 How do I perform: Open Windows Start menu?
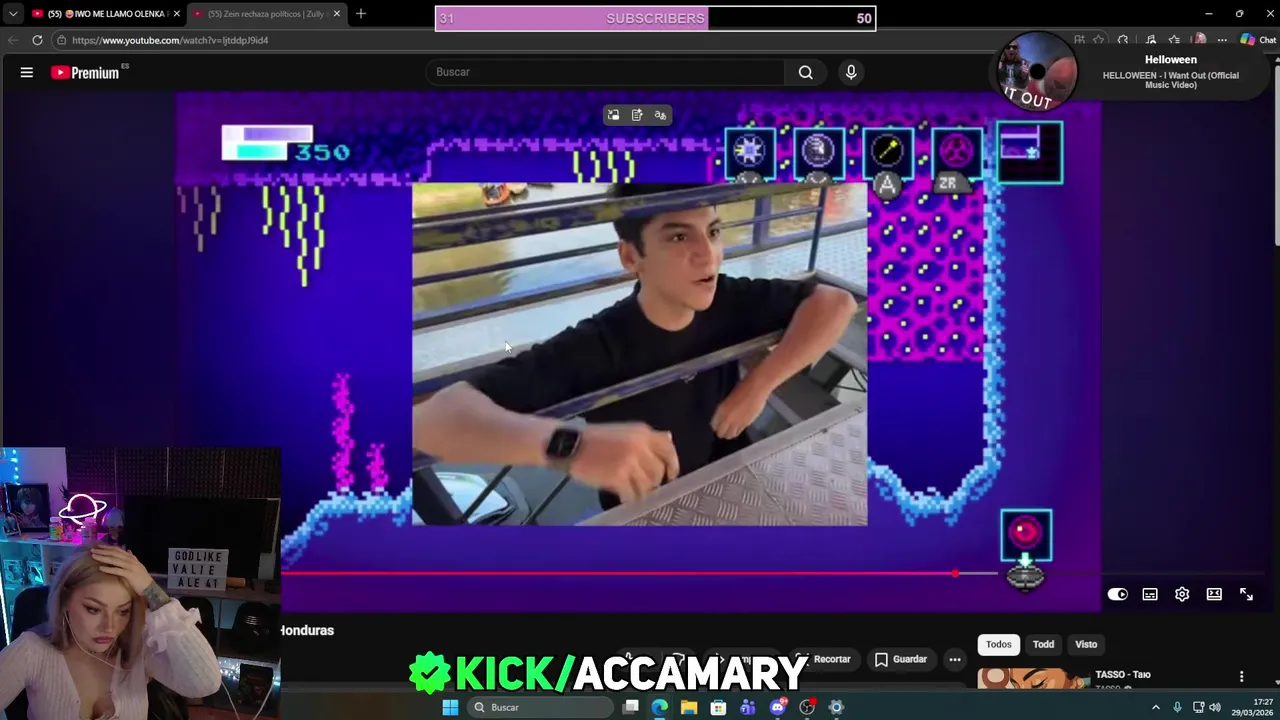[x=450, y=707]
